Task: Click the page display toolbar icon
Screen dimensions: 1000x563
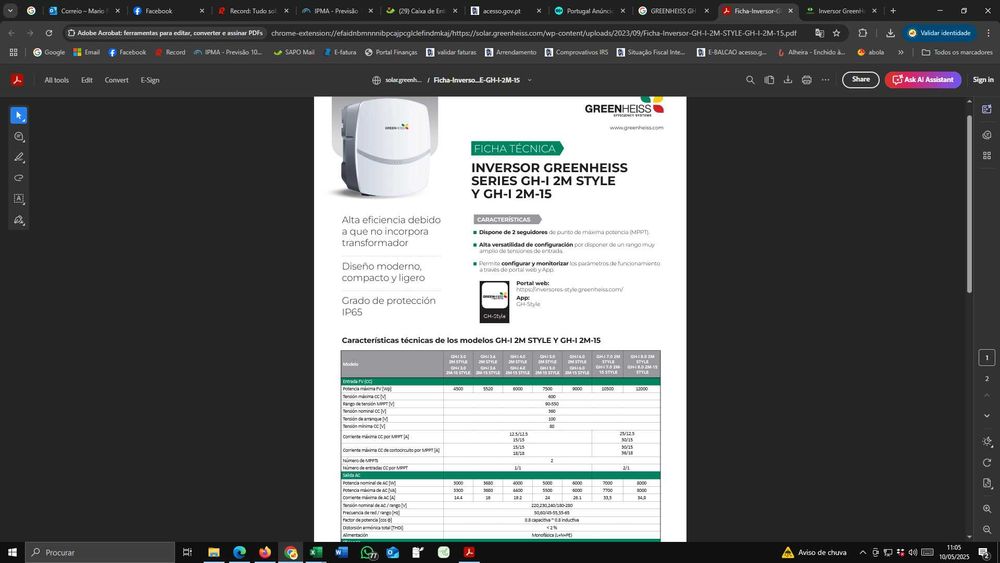Action: click(769, 80)
